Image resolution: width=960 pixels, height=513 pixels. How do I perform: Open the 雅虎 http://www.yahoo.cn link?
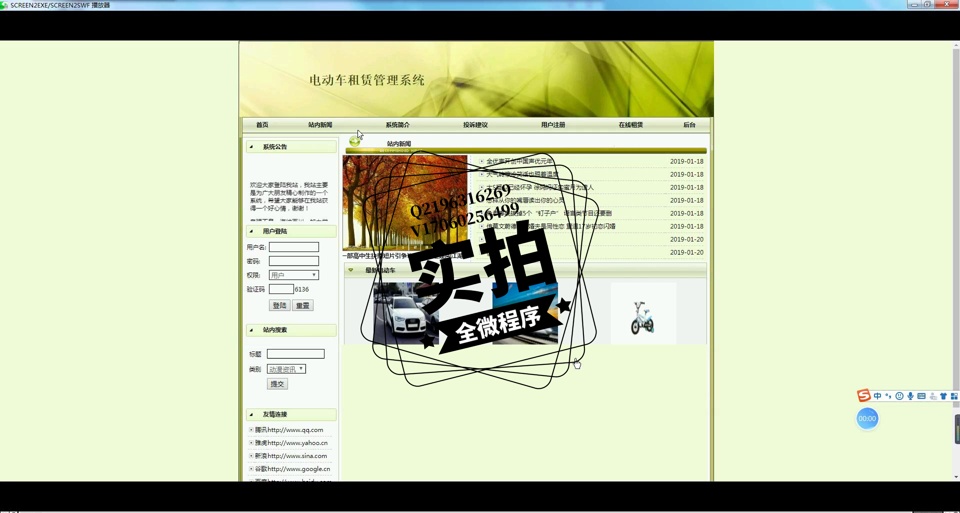click(291, 443)
